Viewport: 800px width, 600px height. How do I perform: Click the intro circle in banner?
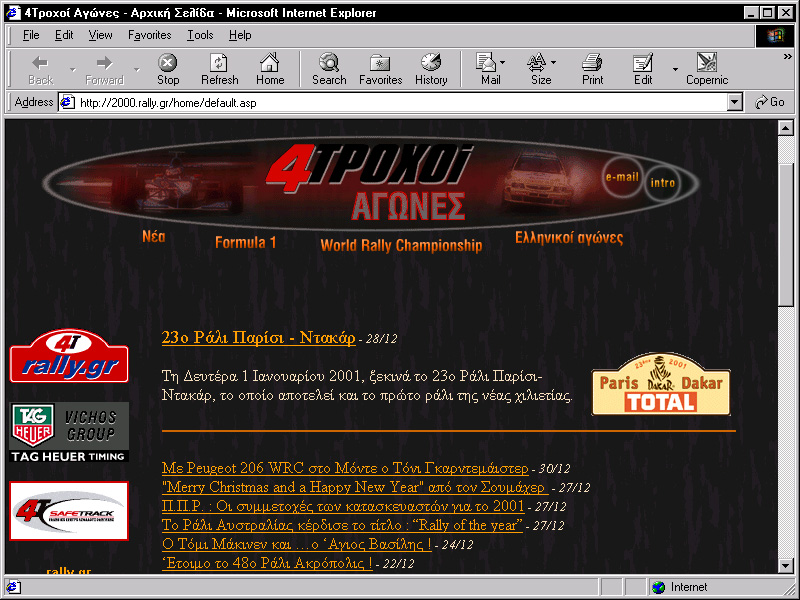(x=663, y=183)
